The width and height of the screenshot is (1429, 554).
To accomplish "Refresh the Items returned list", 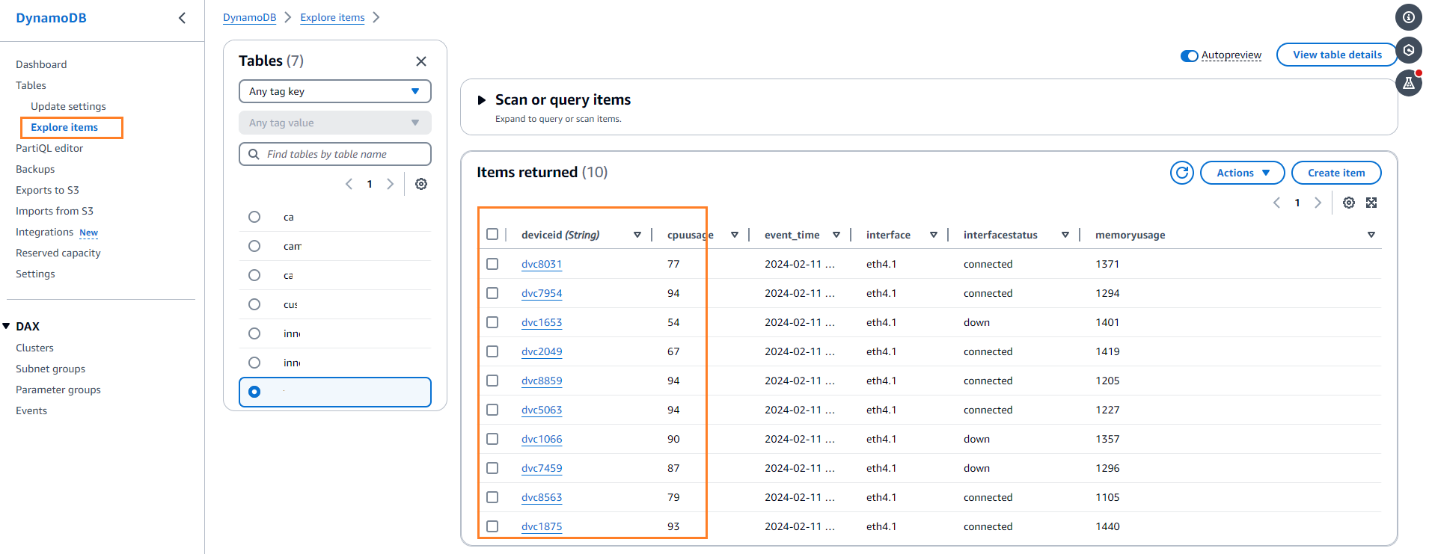I will click(x=1182, y=173).
